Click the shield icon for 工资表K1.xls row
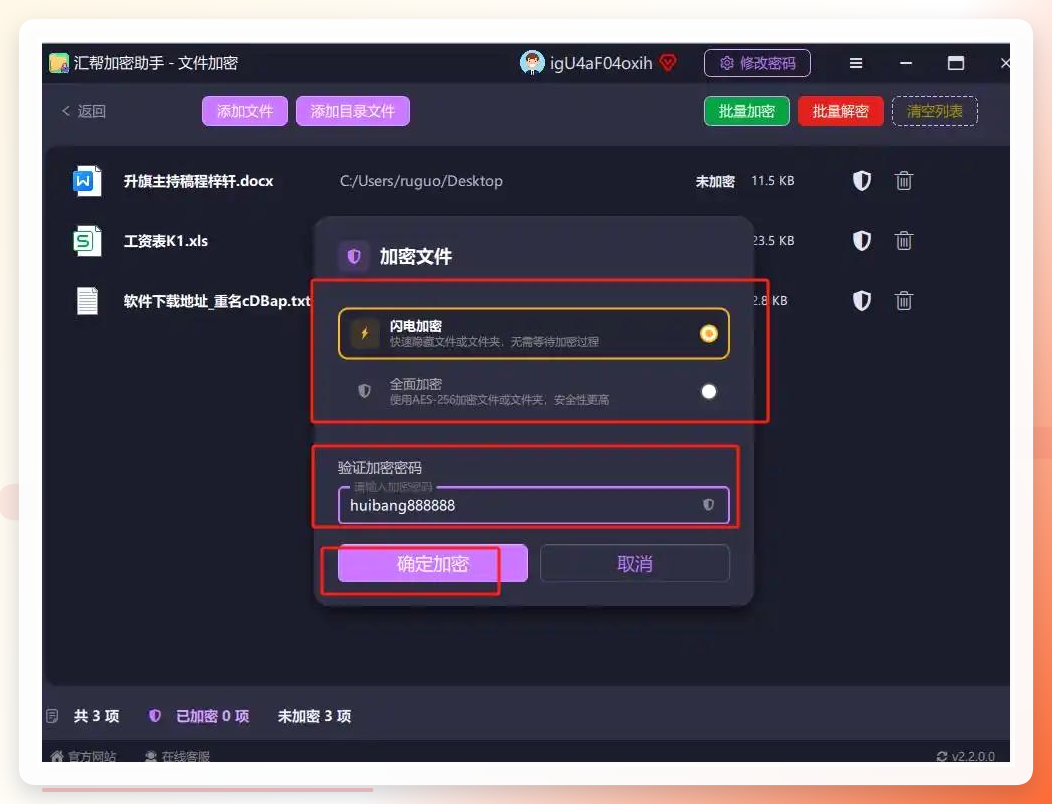This screenshot has height=804, width=1052. click(x=861, y=240)
